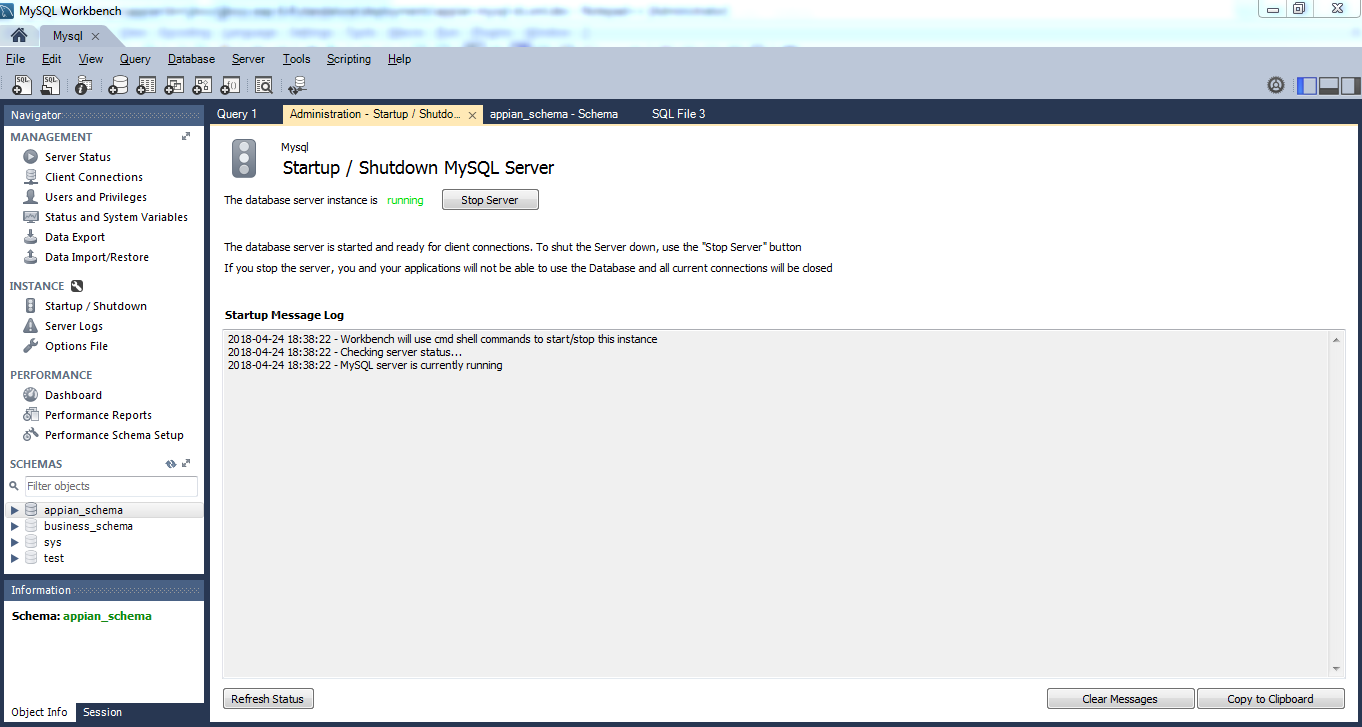Click the Users and Privileges icon
This screenshot has height=727, width=1362.
pos(30,197)
